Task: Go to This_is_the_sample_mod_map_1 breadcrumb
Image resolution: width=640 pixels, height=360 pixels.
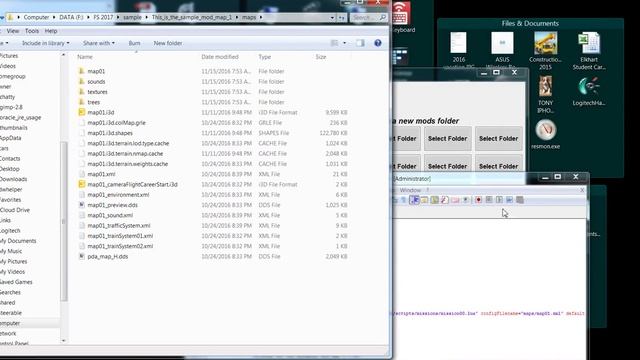Action: (191, 17)
